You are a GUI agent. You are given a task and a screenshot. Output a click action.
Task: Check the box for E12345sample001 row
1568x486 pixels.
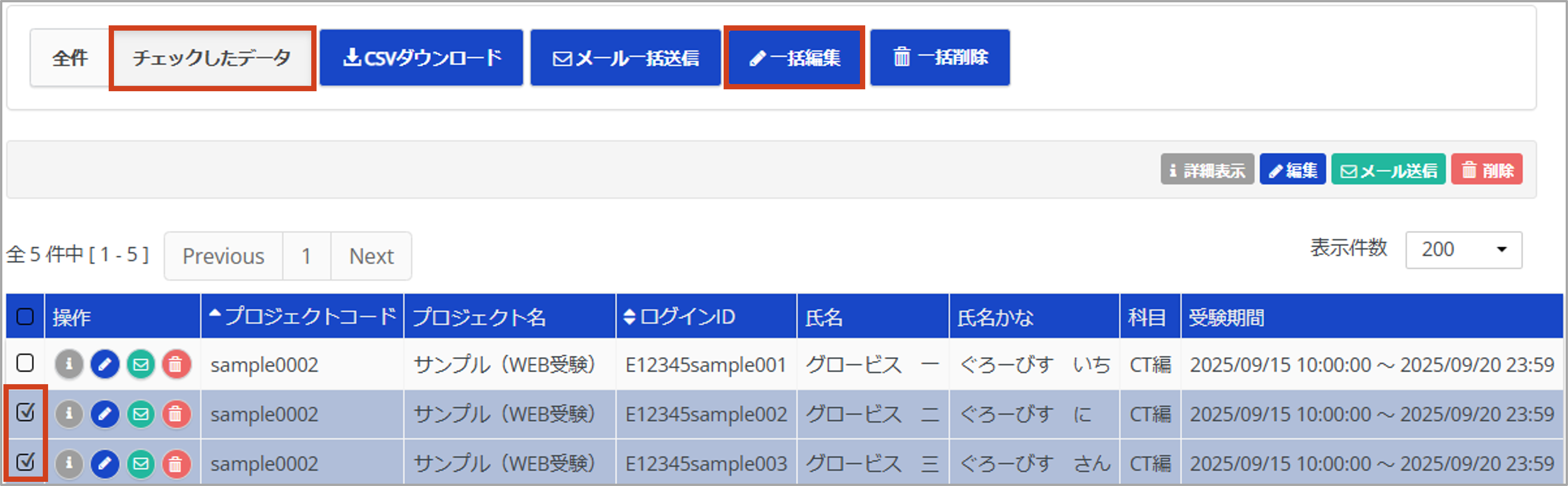(x=25, y=363)
